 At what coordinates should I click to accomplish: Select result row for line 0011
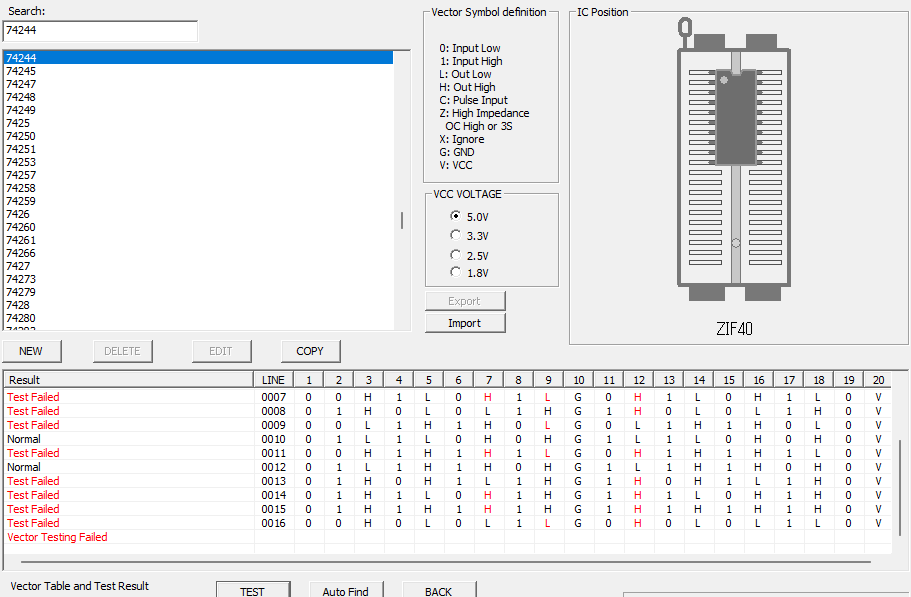[x=447, y=453]
